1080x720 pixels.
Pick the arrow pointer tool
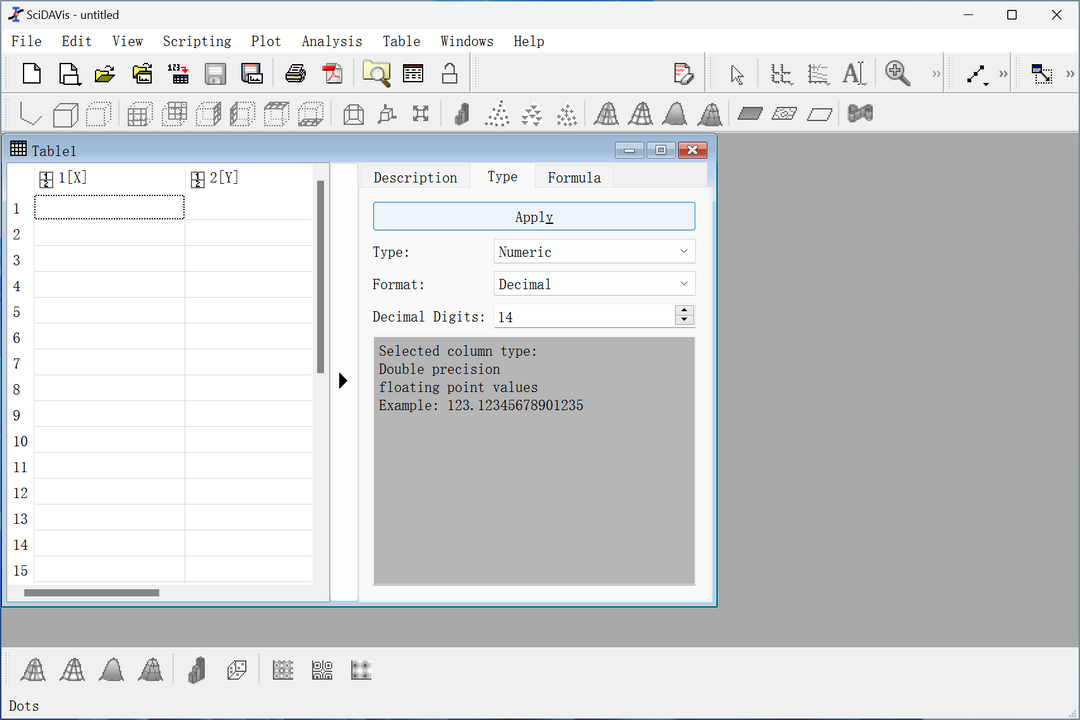(737, 74)
